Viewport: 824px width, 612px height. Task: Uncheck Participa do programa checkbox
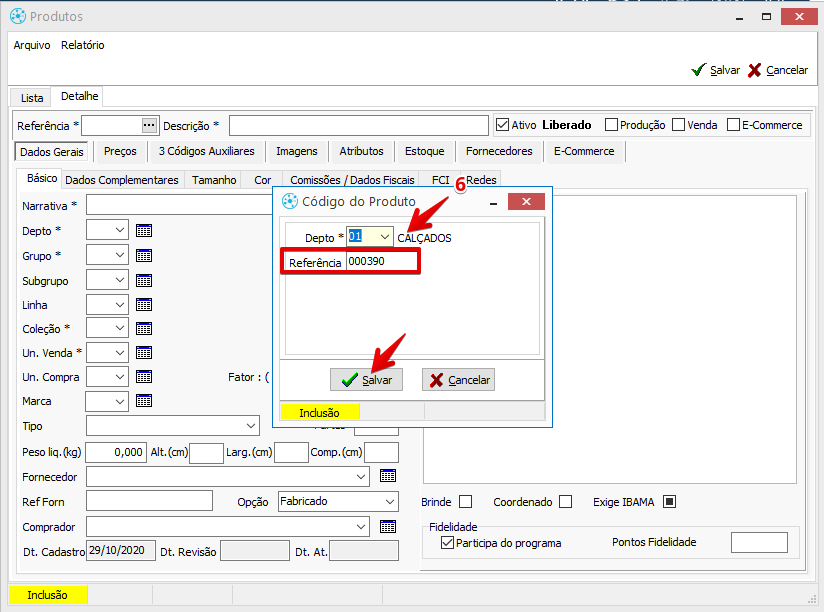click(447, 543)
